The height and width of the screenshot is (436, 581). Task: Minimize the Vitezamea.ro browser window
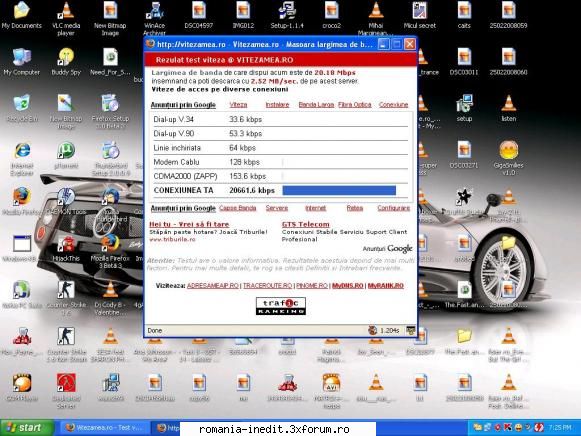[384, 44]
